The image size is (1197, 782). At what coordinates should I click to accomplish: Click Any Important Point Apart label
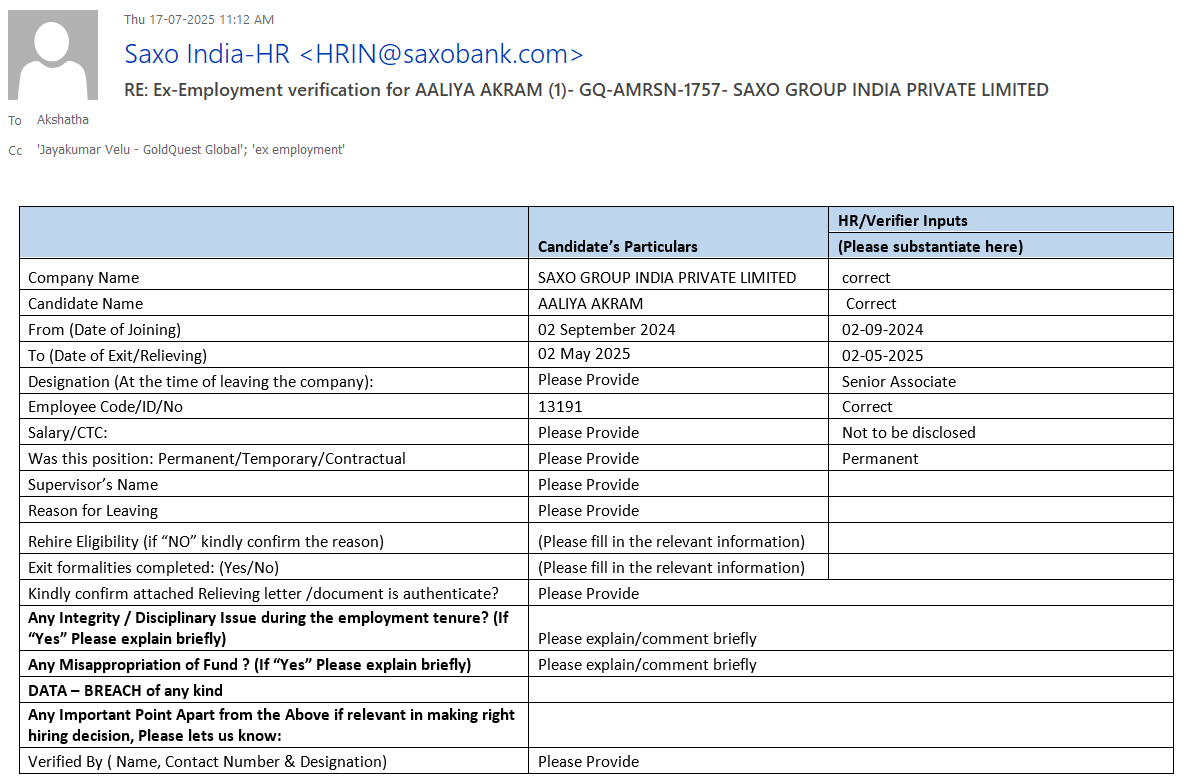tap(271, 725)
